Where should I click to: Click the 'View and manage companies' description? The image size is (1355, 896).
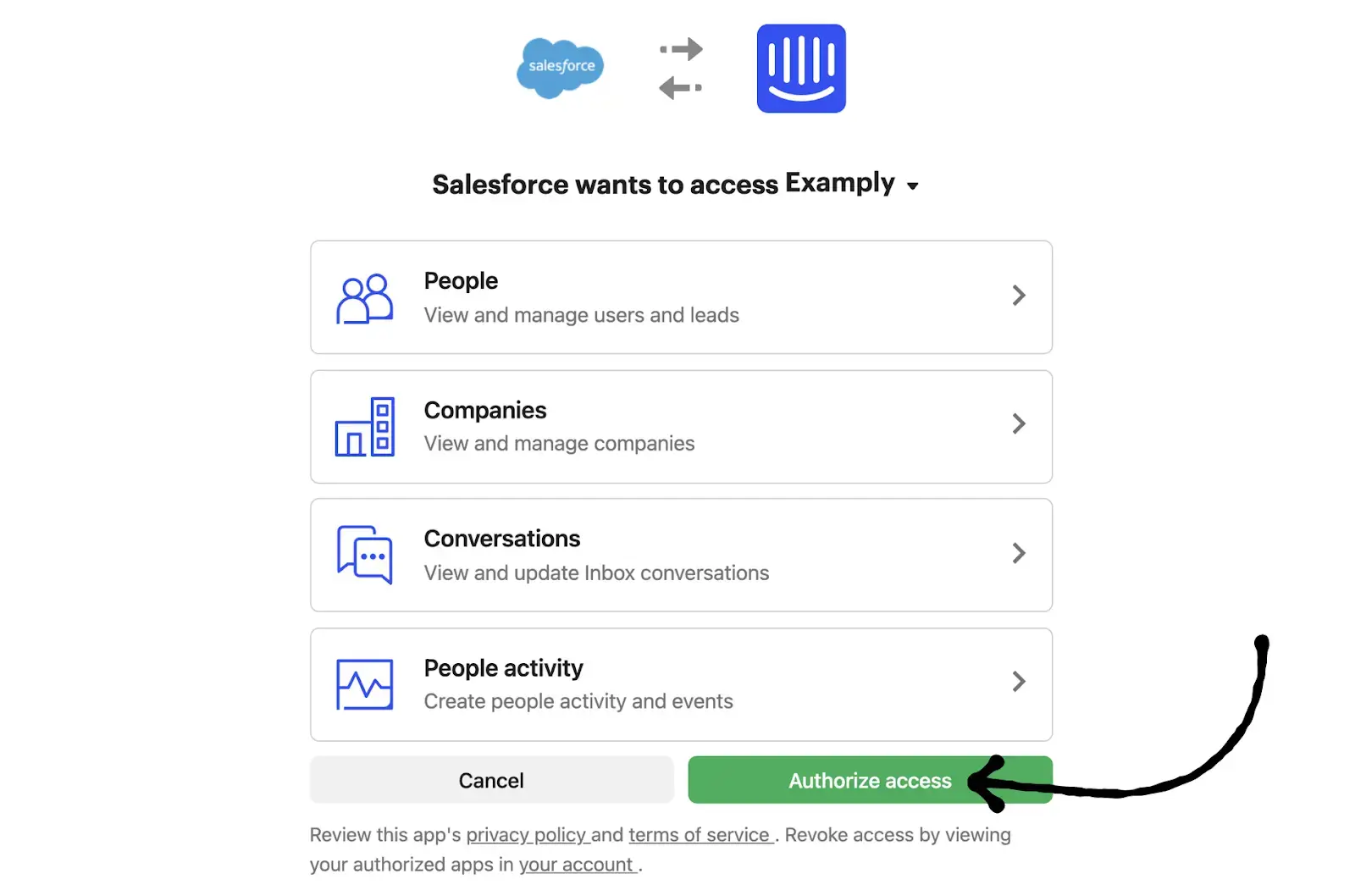pos(559,444)
